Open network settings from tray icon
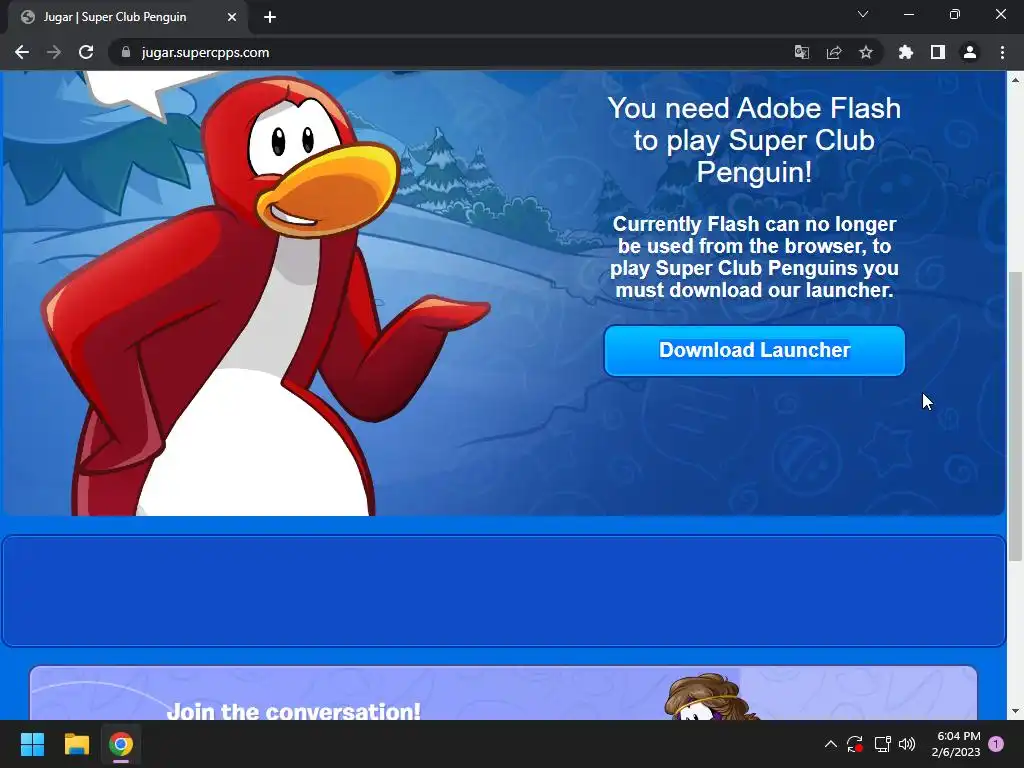The width and height of the screenshot is (1024, 768). pyautogui.click(x=882, y=744)
